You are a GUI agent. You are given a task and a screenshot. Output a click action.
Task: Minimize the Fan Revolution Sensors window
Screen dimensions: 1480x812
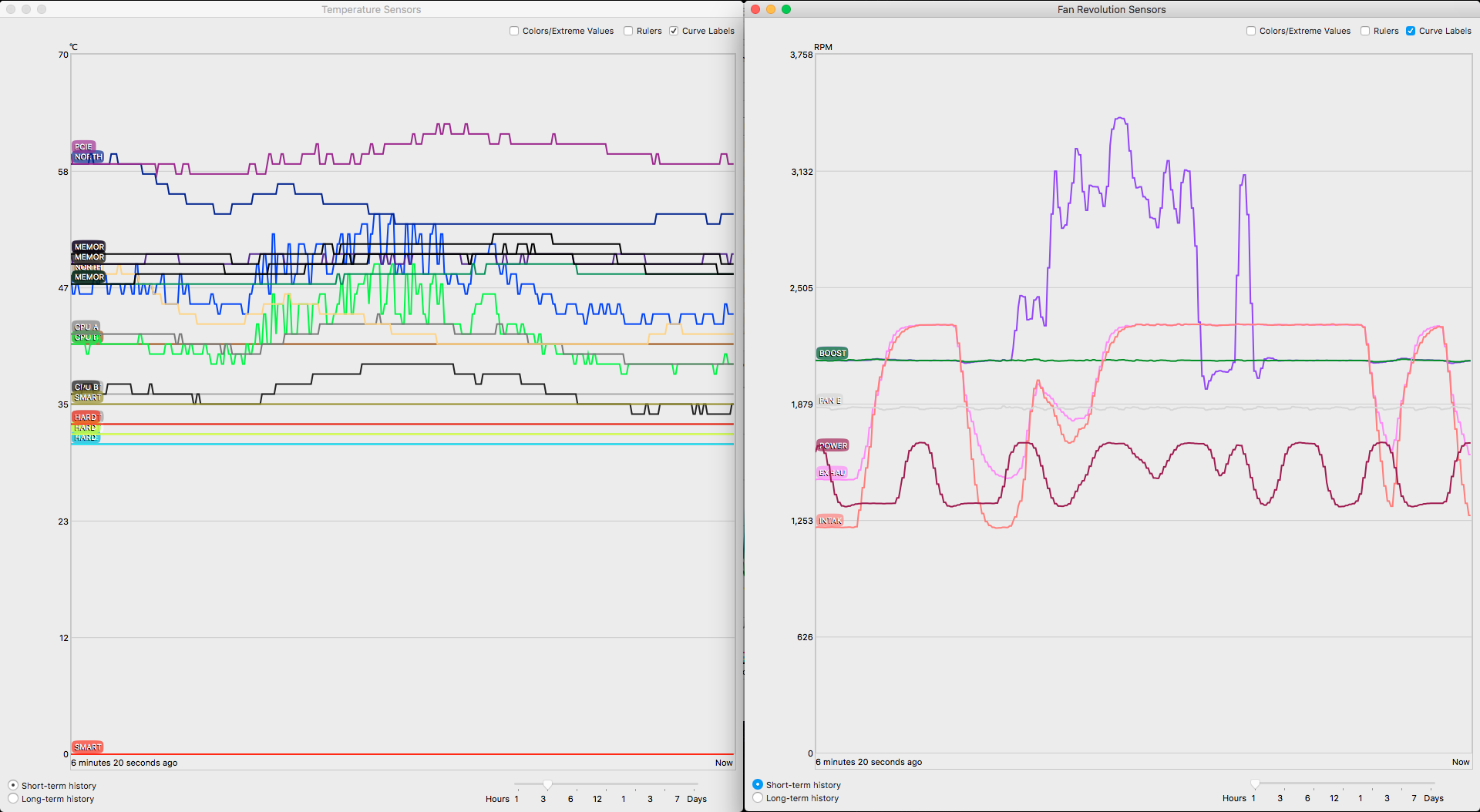coord(771,9)
